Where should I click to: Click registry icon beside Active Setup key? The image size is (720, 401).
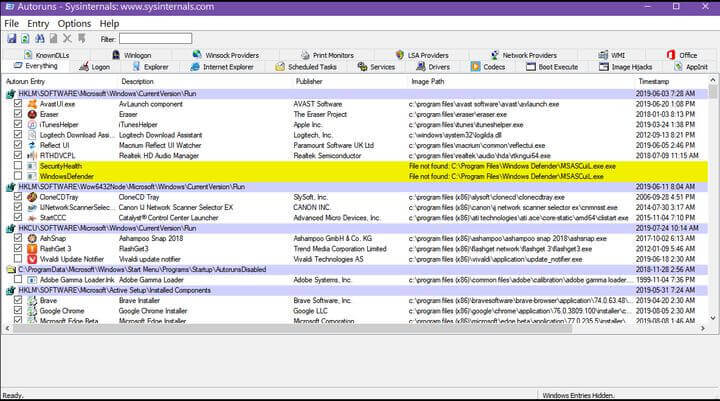click(11, 290)
